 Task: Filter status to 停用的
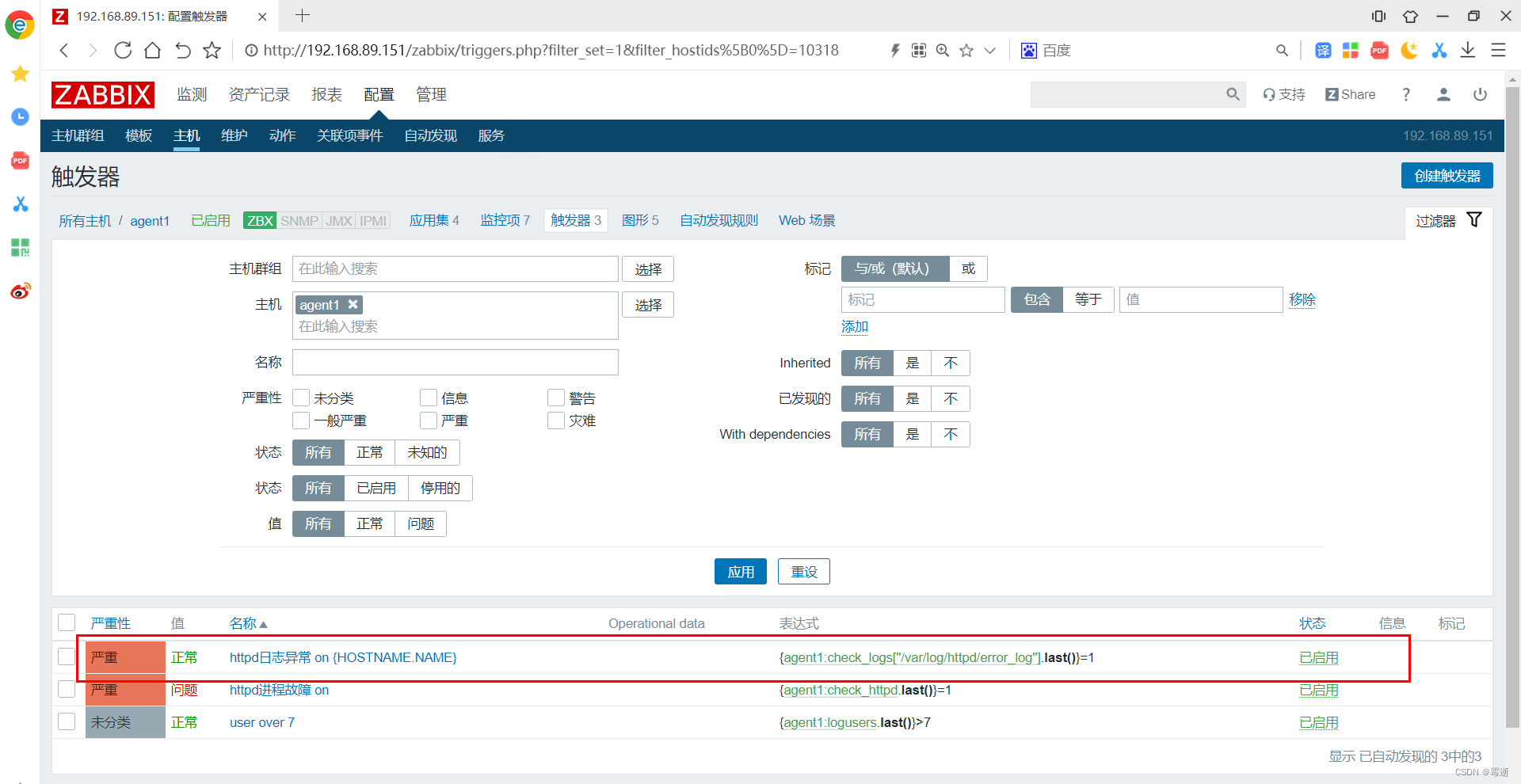[440, 488]
